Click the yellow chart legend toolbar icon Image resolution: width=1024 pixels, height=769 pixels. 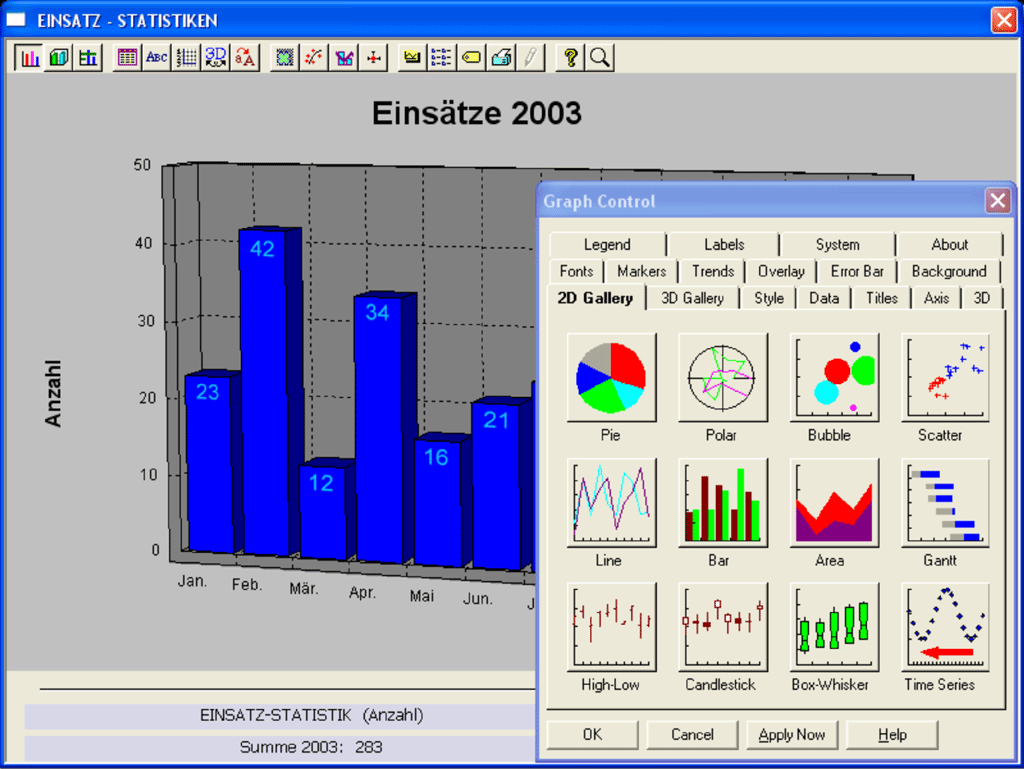tap(412, 57)
